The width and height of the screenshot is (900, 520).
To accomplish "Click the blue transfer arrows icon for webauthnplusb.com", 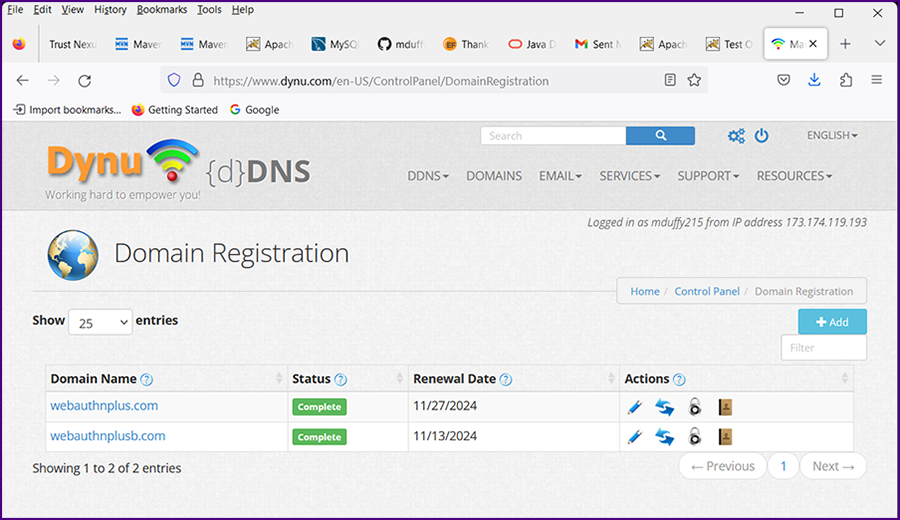I will [x=664, y=437].
